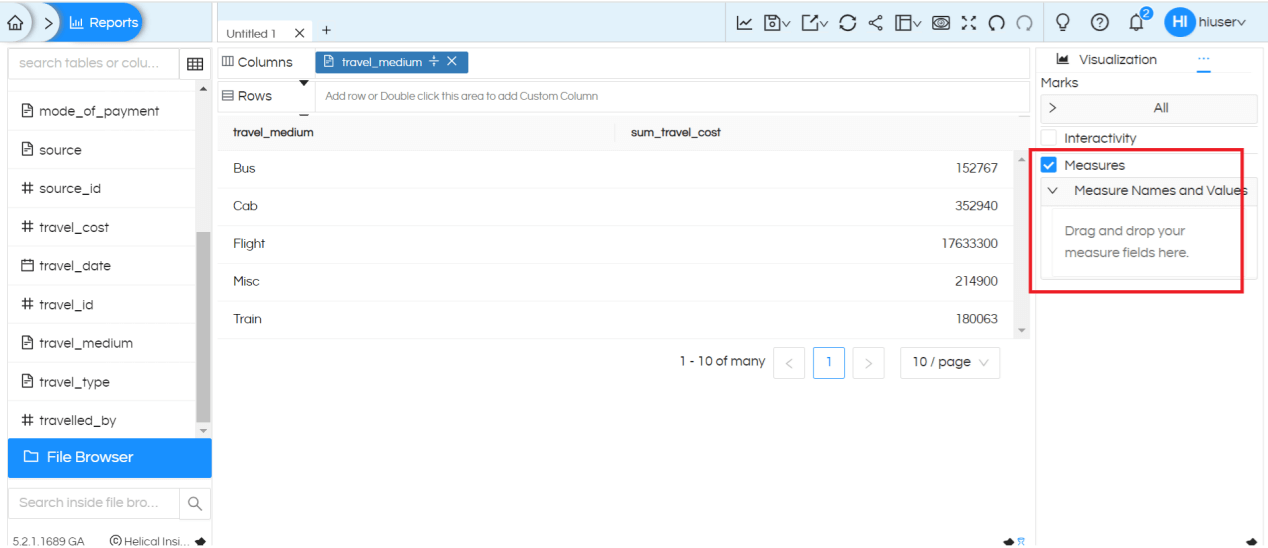Enter fullscreen with the expand arrows icon
The width and height of the screenshot is (1268, 548).
pos(969,22)
